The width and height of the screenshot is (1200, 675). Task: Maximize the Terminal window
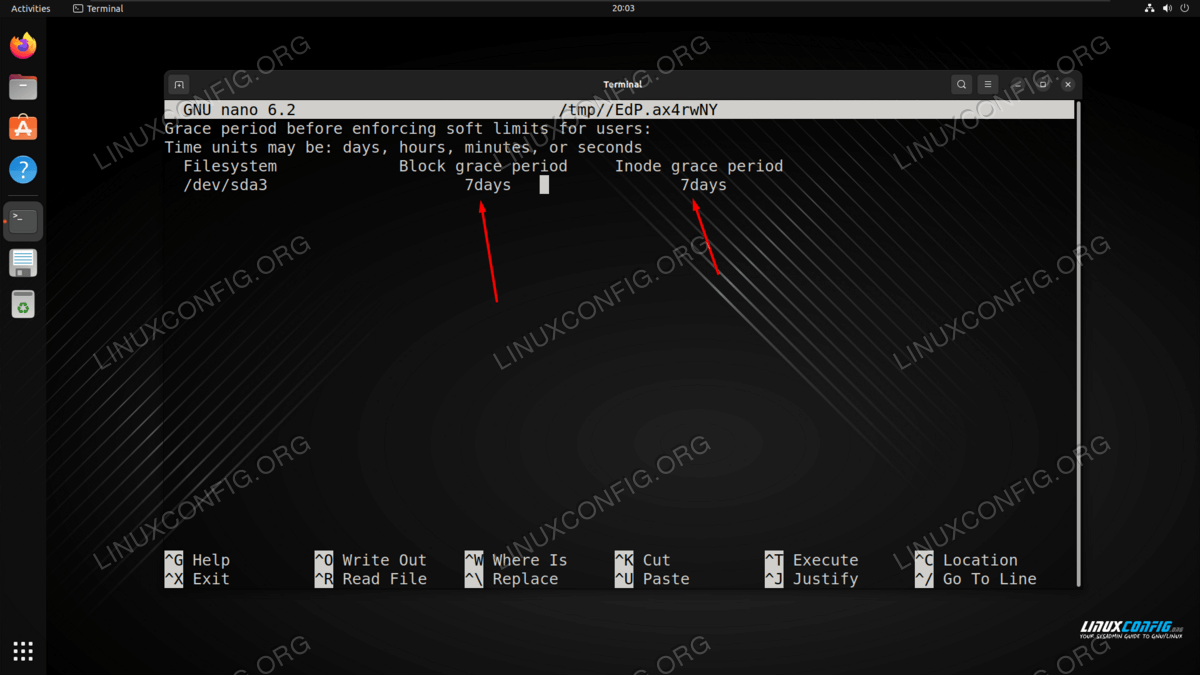(1043, 85)
